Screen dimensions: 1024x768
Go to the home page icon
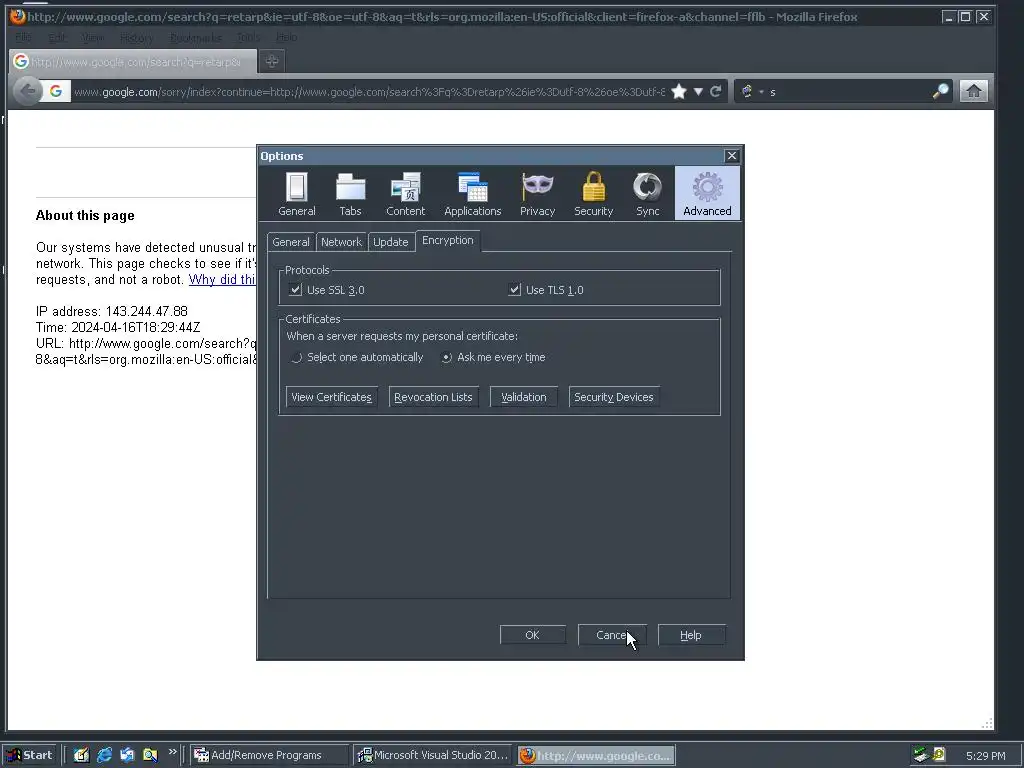pos(974,91)
